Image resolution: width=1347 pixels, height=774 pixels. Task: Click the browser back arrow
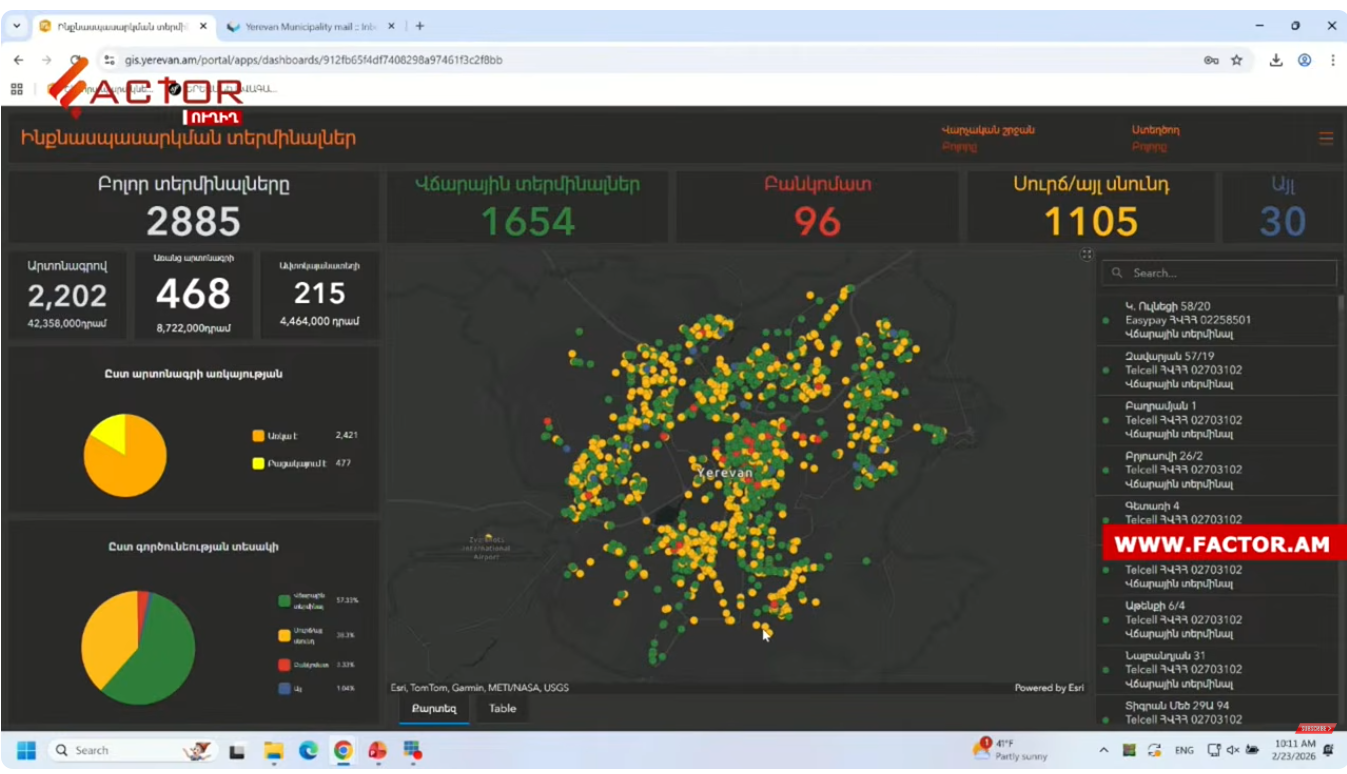(18, 60)
